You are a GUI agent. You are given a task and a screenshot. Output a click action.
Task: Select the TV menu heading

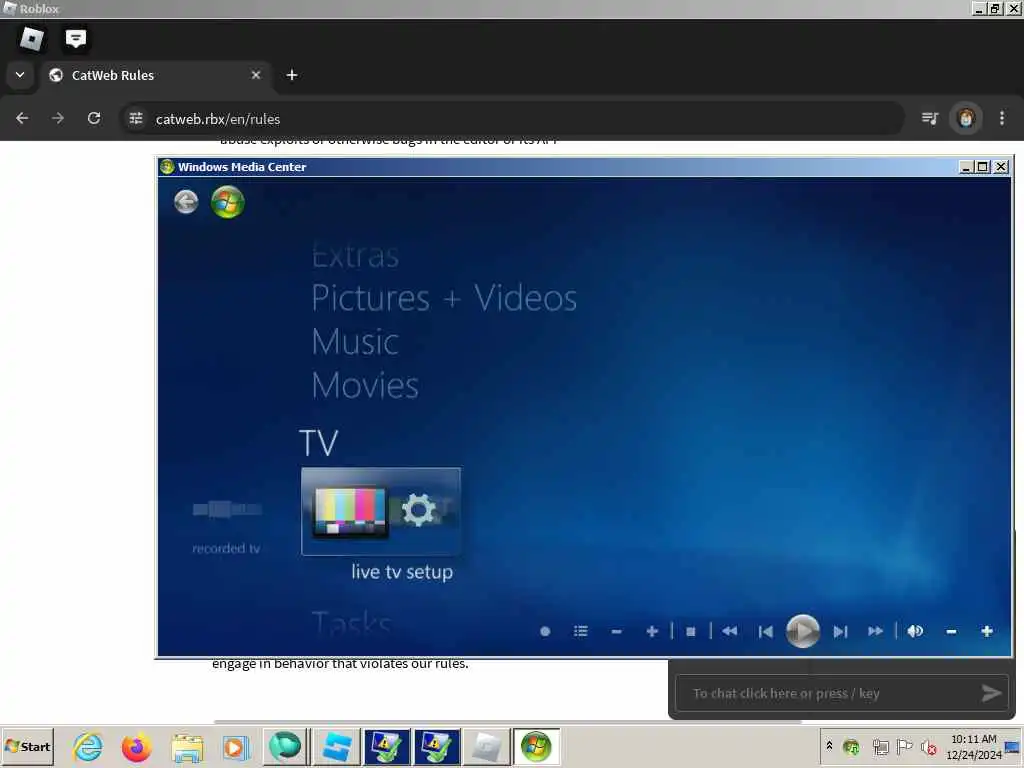point(319,443)
